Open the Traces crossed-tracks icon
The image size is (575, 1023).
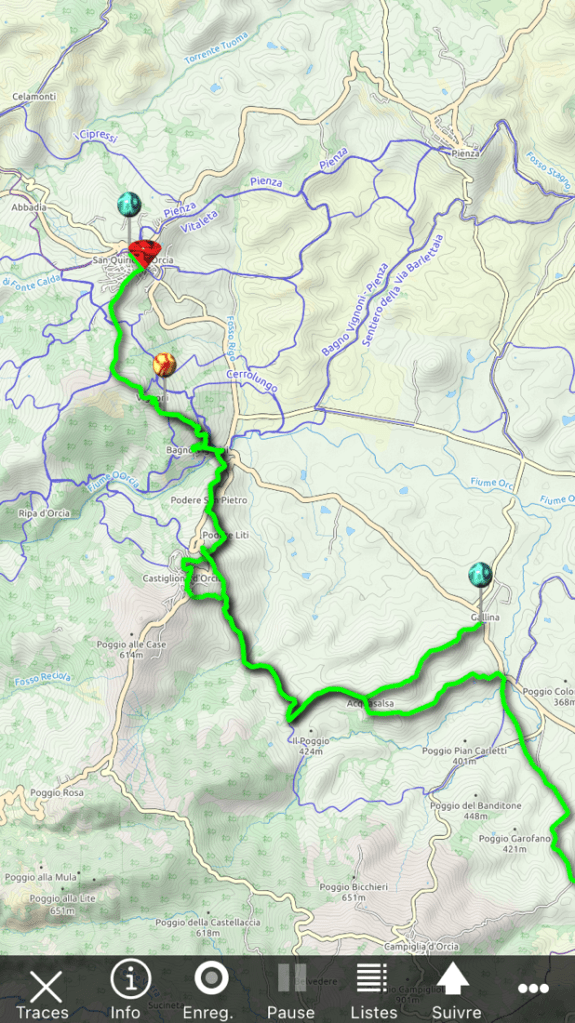pos(45,986)
